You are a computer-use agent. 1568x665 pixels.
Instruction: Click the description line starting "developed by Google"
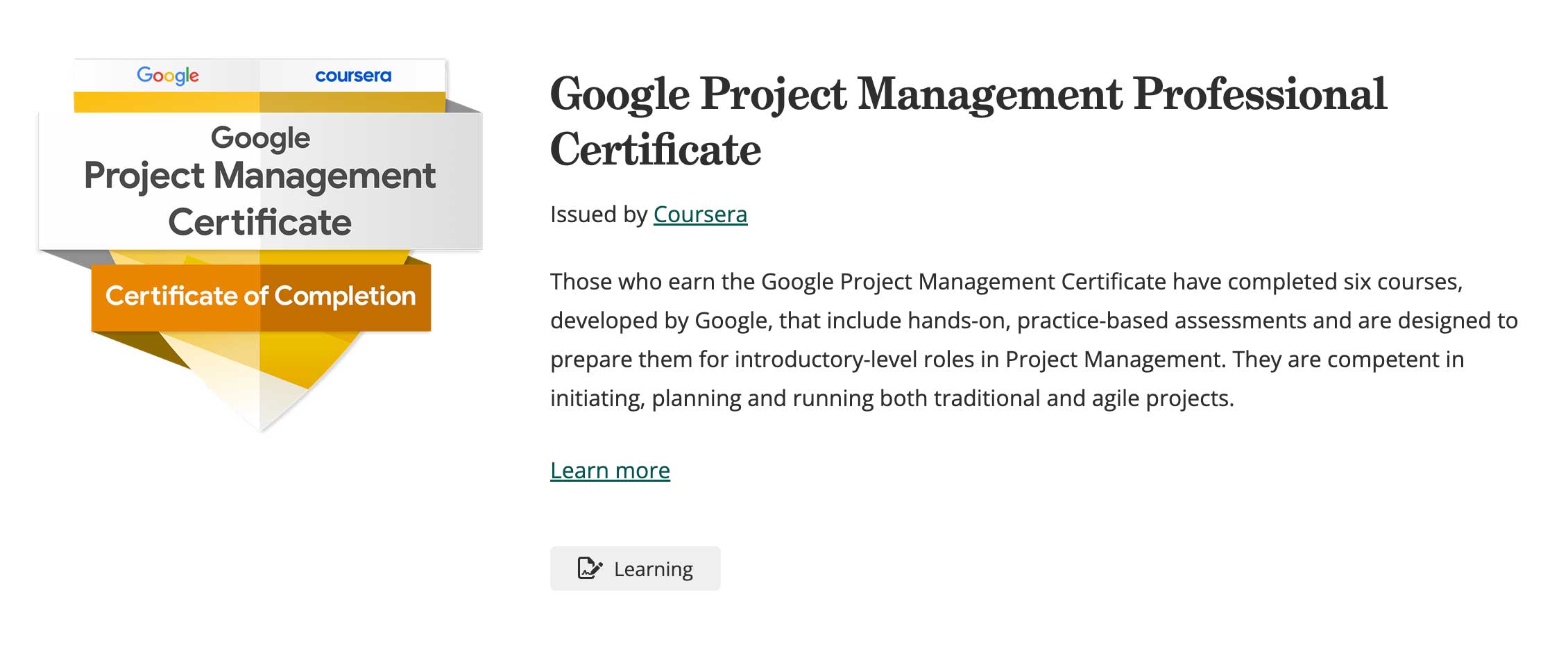pos(1034,321)
